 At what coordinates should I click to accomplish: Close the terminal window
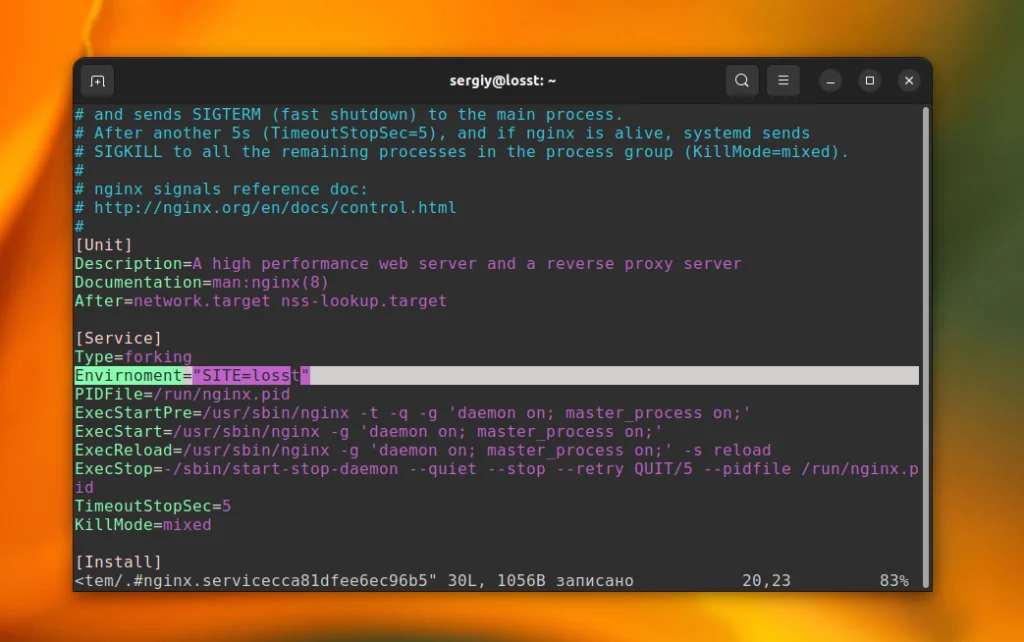[909, 81]
